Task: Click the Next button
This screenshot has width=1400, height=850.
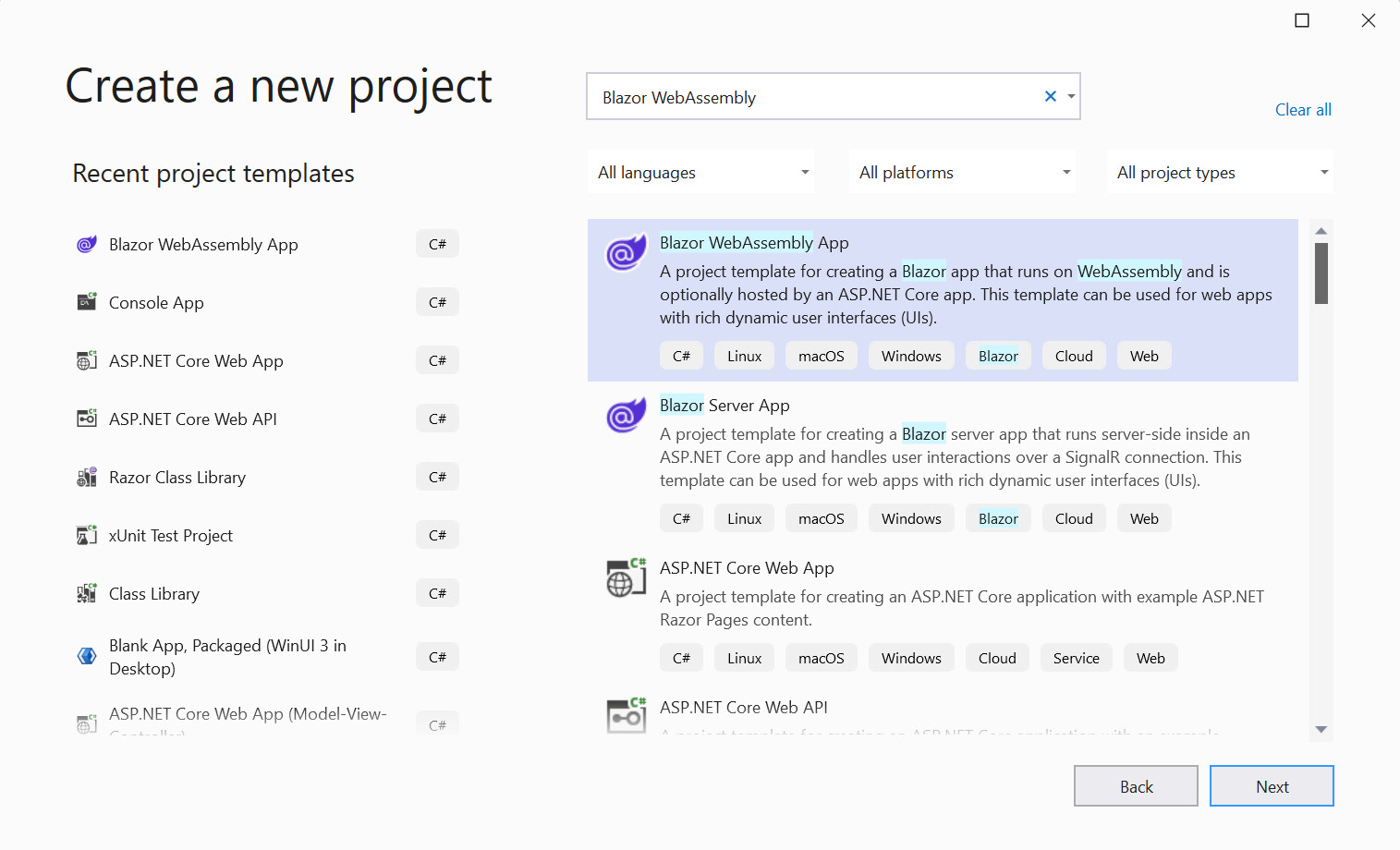Action: (1272, 786)
